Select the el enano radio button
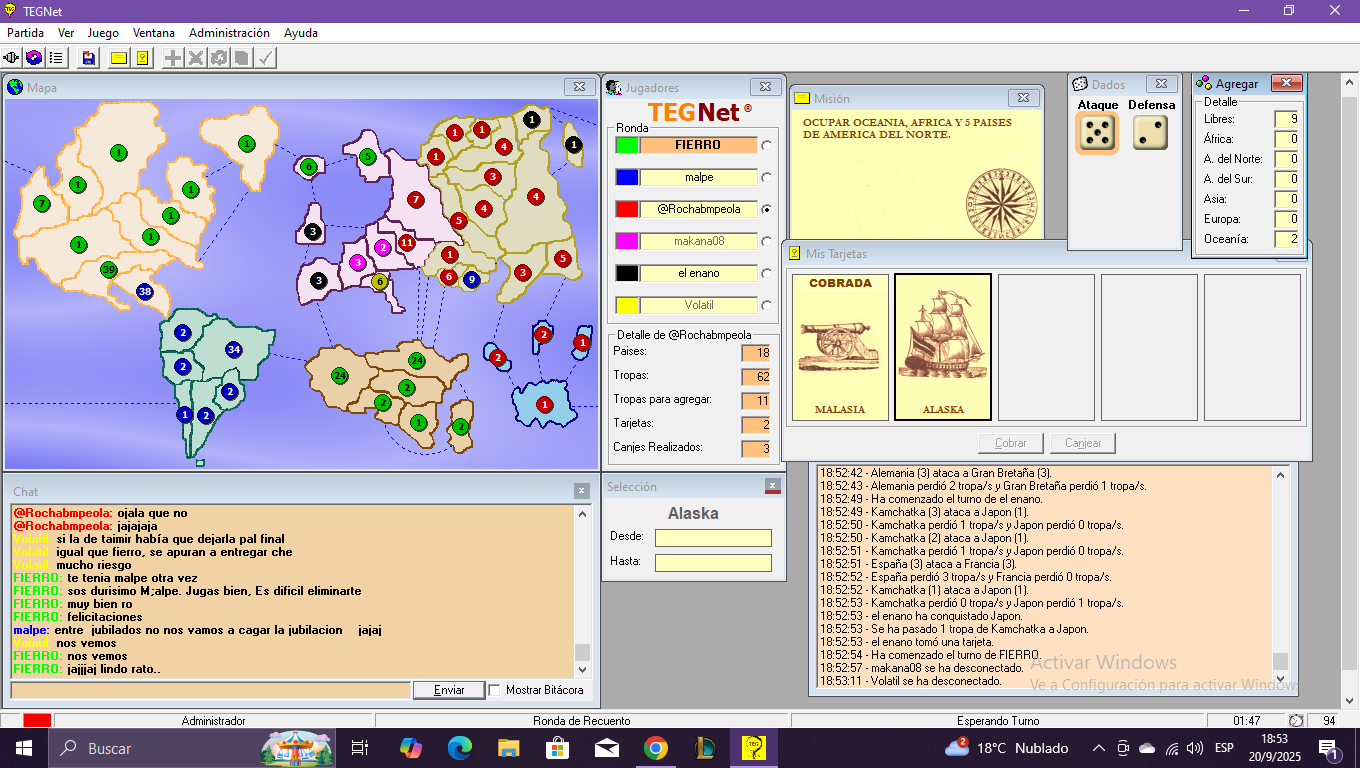 767,273
